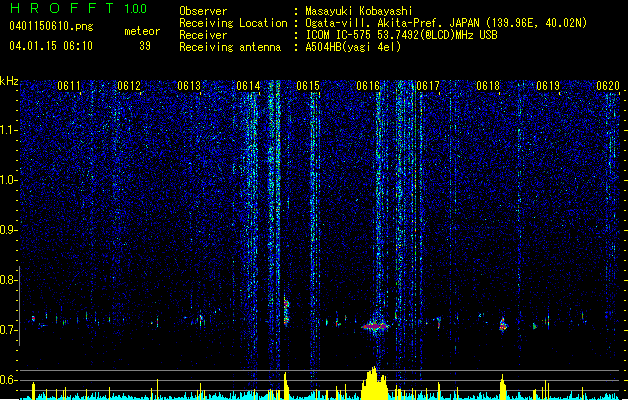Click the 0614 time marker

point(248,86)
